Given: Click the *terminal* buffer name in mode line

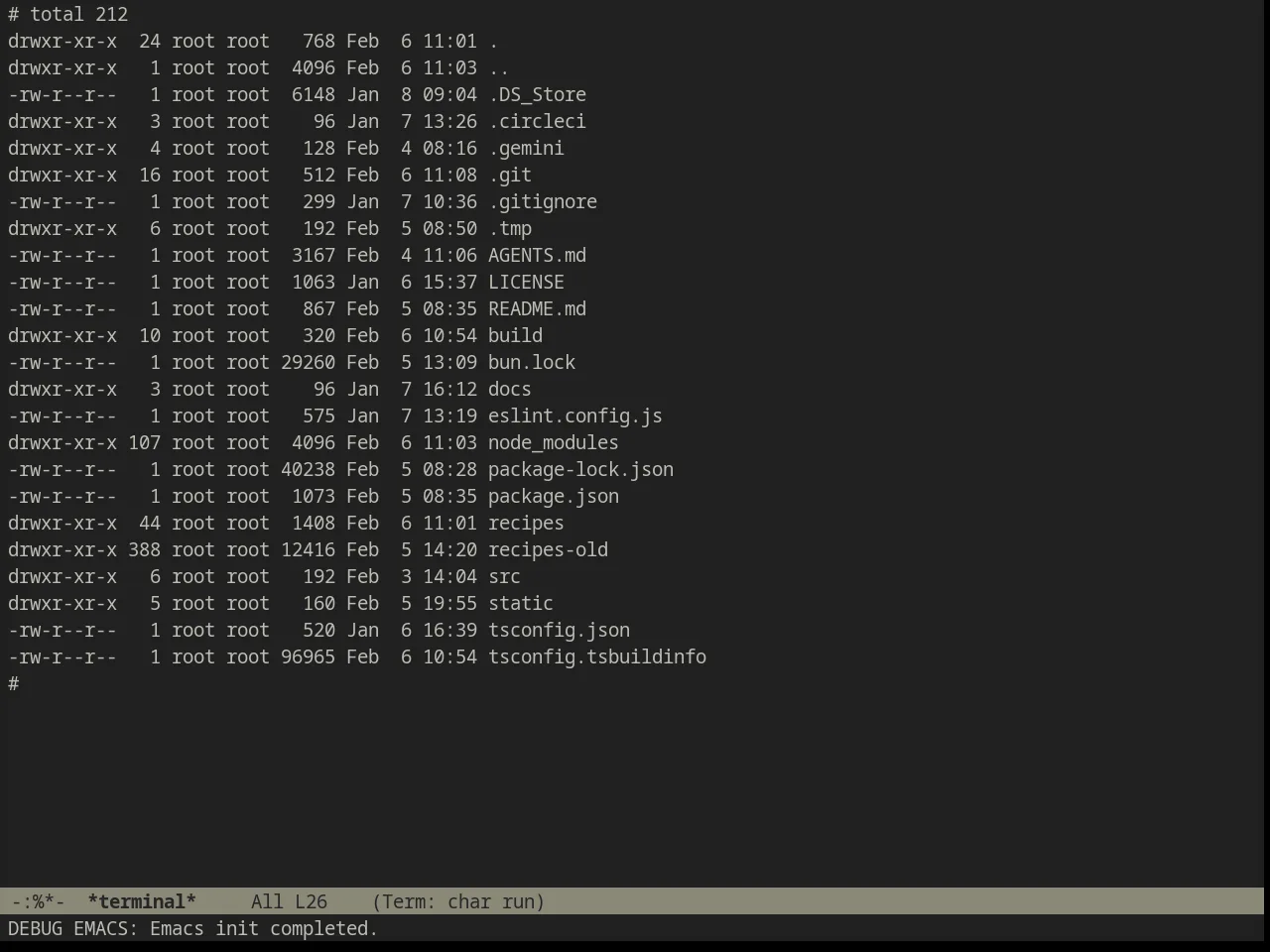Looking at the screenshot, I should coord(142,901).
